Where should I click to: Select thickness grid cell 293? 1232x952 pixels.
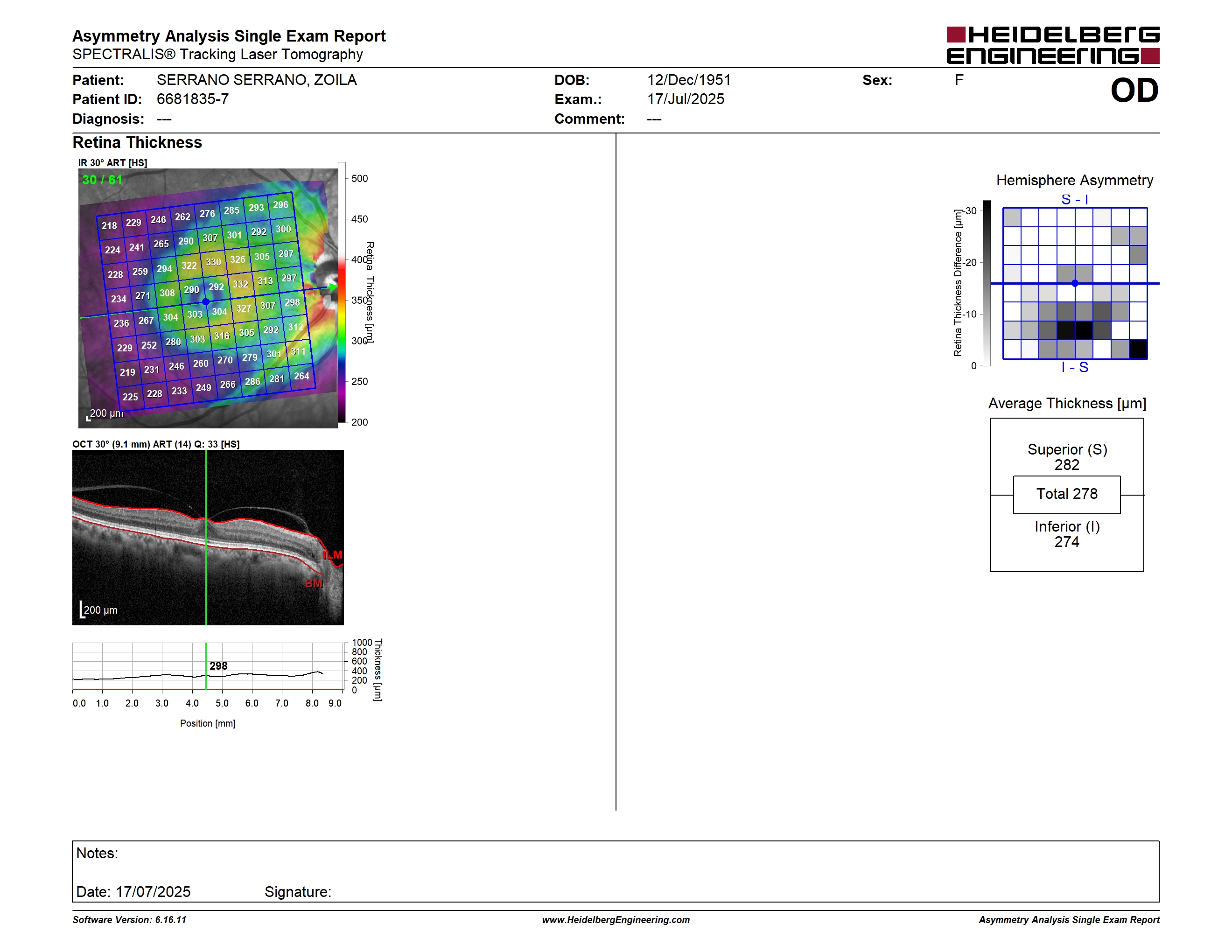point(256,208)
